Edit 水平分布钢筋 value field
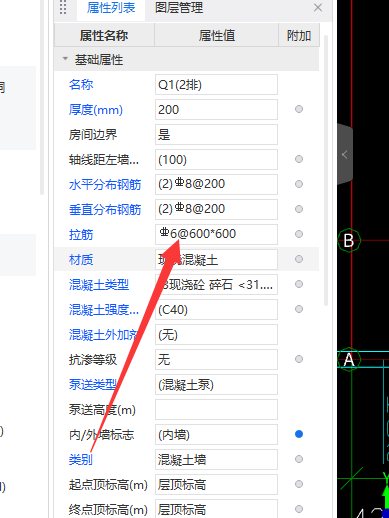 216,184
